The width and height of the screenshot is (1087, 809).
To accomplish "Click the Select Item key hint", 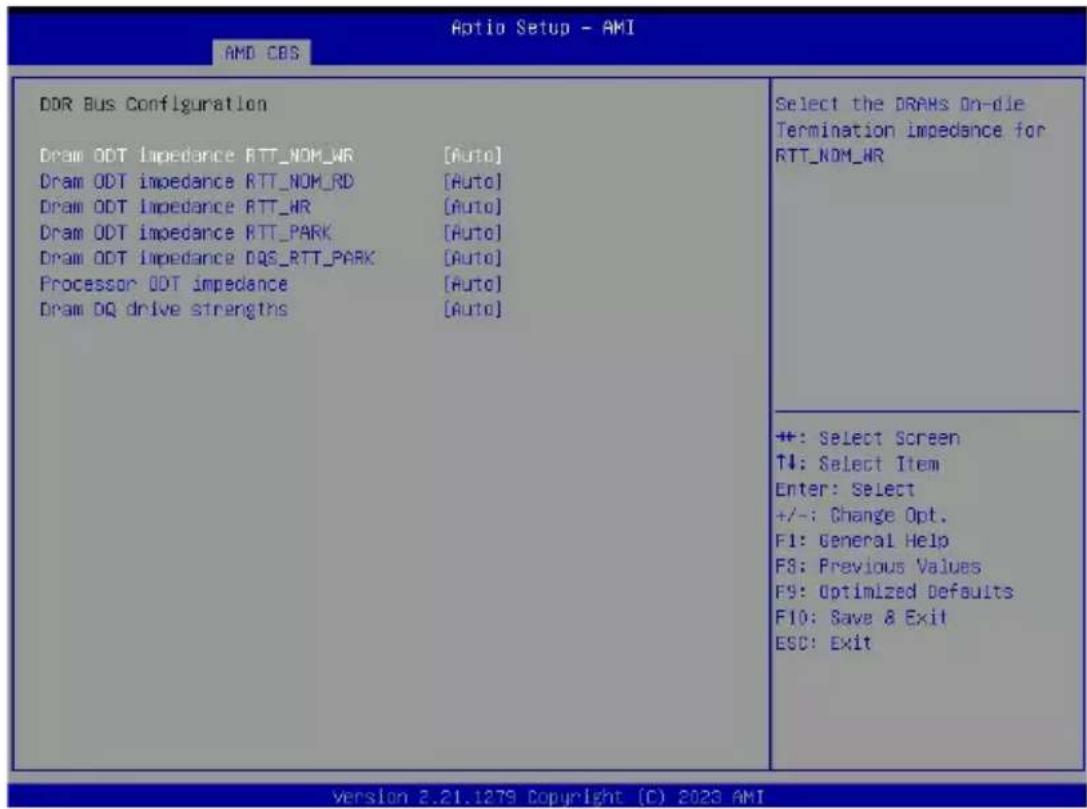I will 857,464.
